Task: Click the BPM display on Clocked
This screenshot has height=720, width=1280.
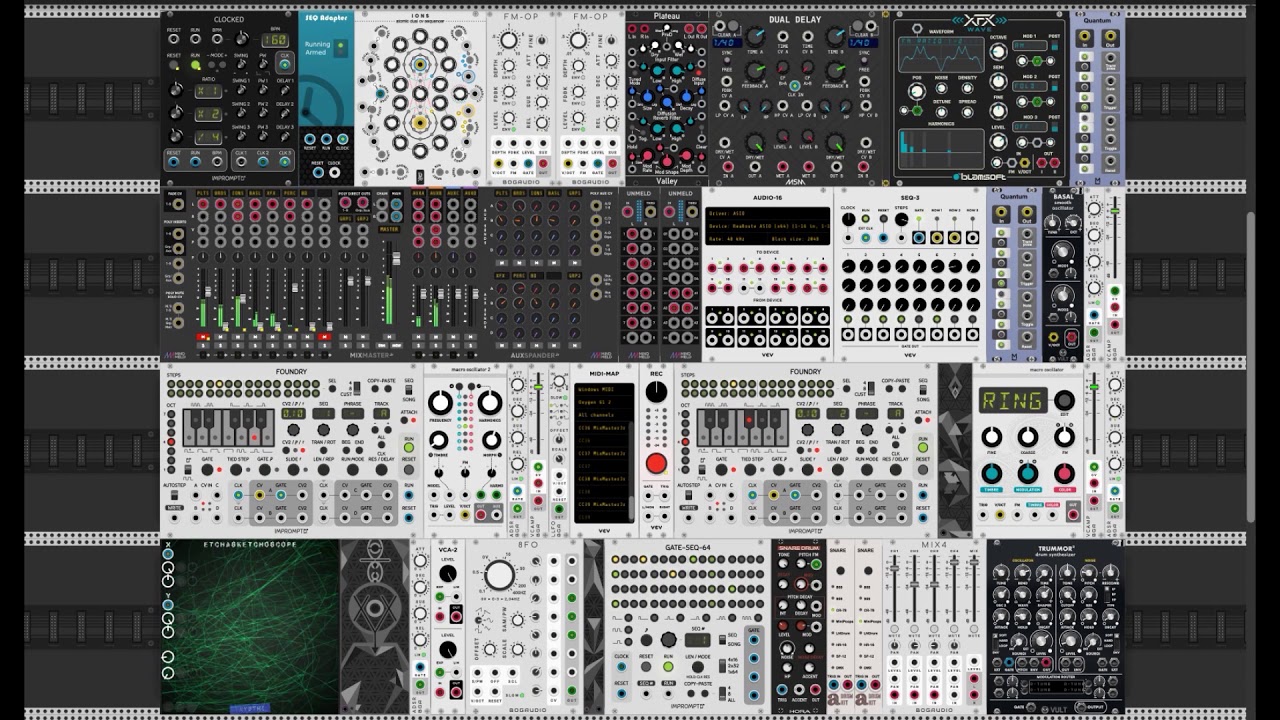Action: [275, 41]
